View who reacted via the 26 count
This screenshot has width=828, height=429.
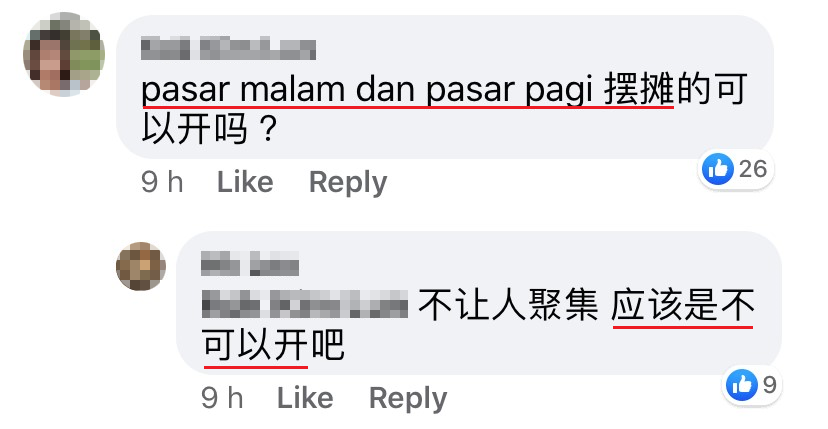pos(753,169)
